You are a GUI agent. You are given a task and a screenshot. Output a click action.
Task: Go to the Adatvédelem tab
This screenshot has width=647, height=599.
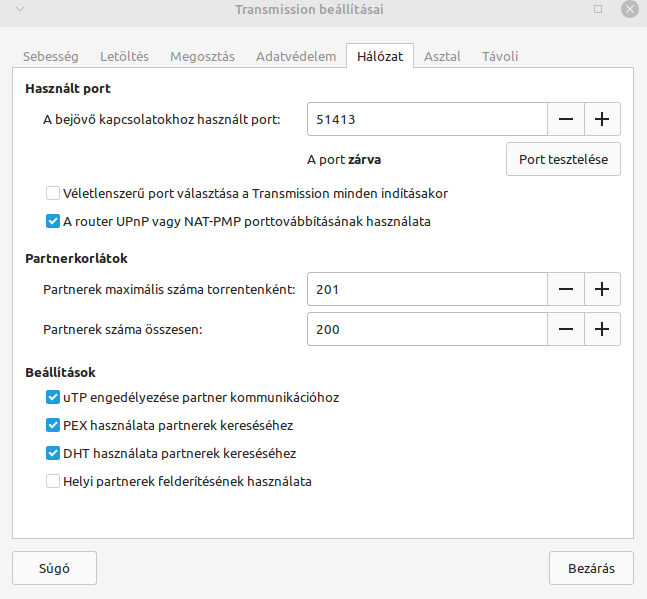click(296, 56)
